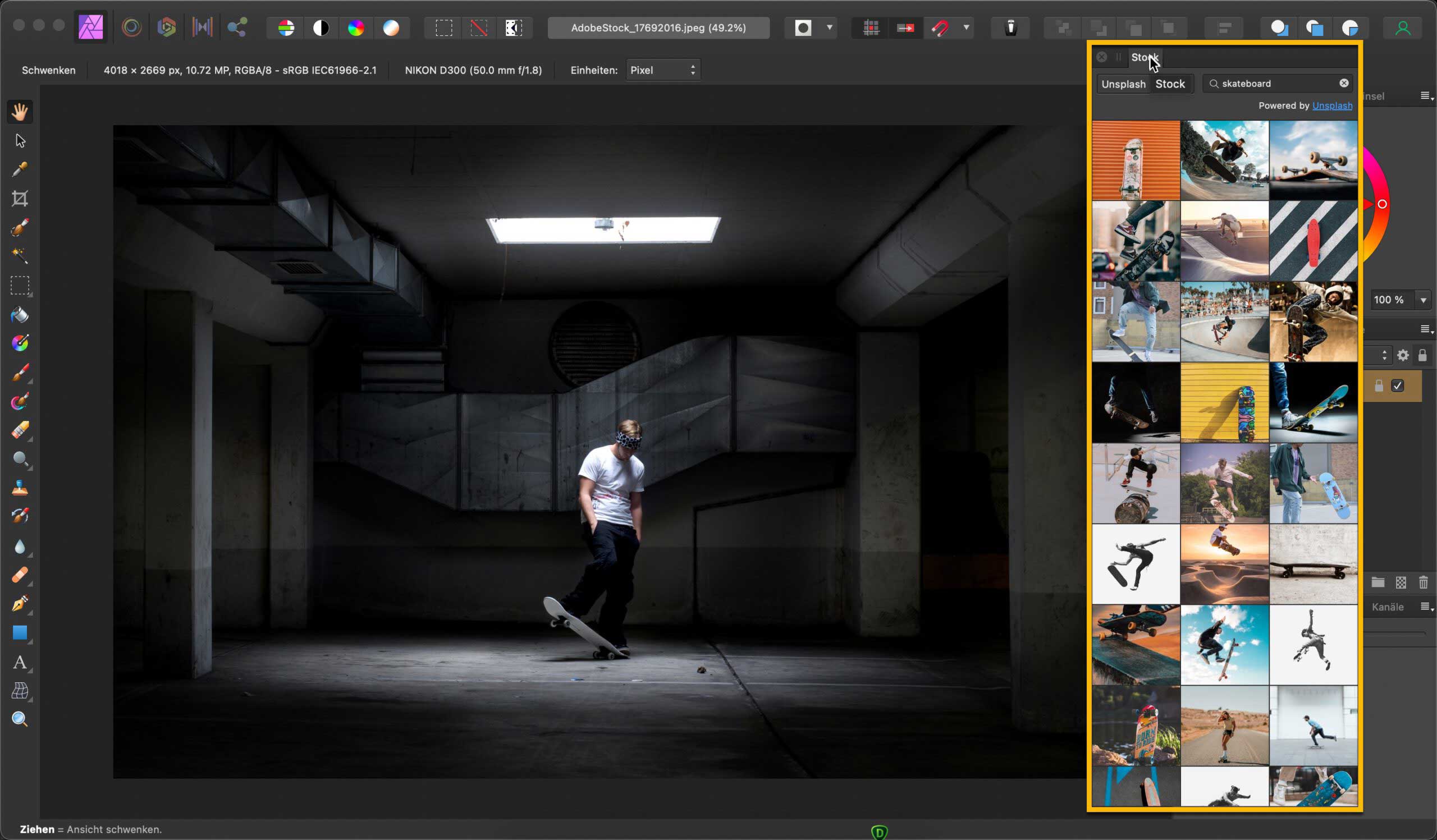1437x840 pixels.
Task: Open the 100 % opacity dropdown
Action: click(x=1424, y=300)
